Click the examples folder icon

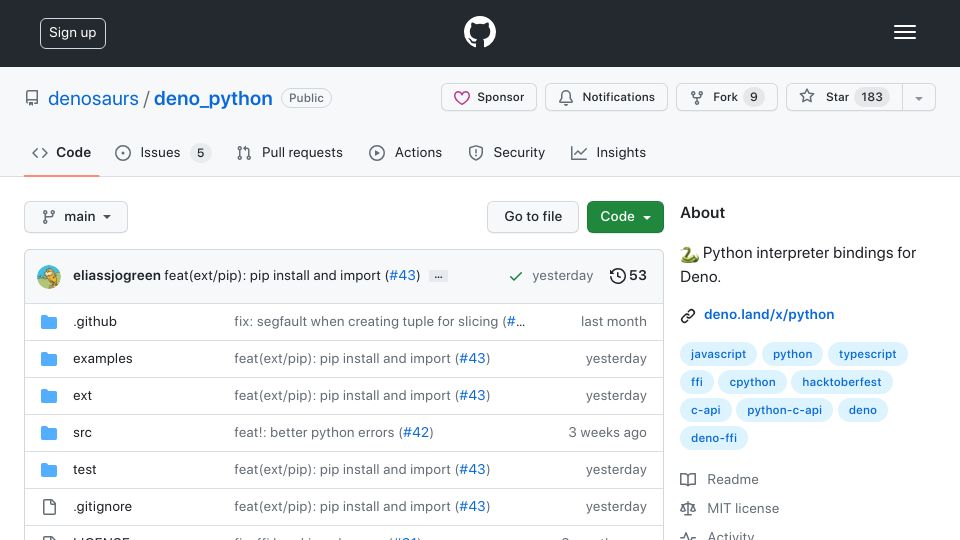[49, 359]
